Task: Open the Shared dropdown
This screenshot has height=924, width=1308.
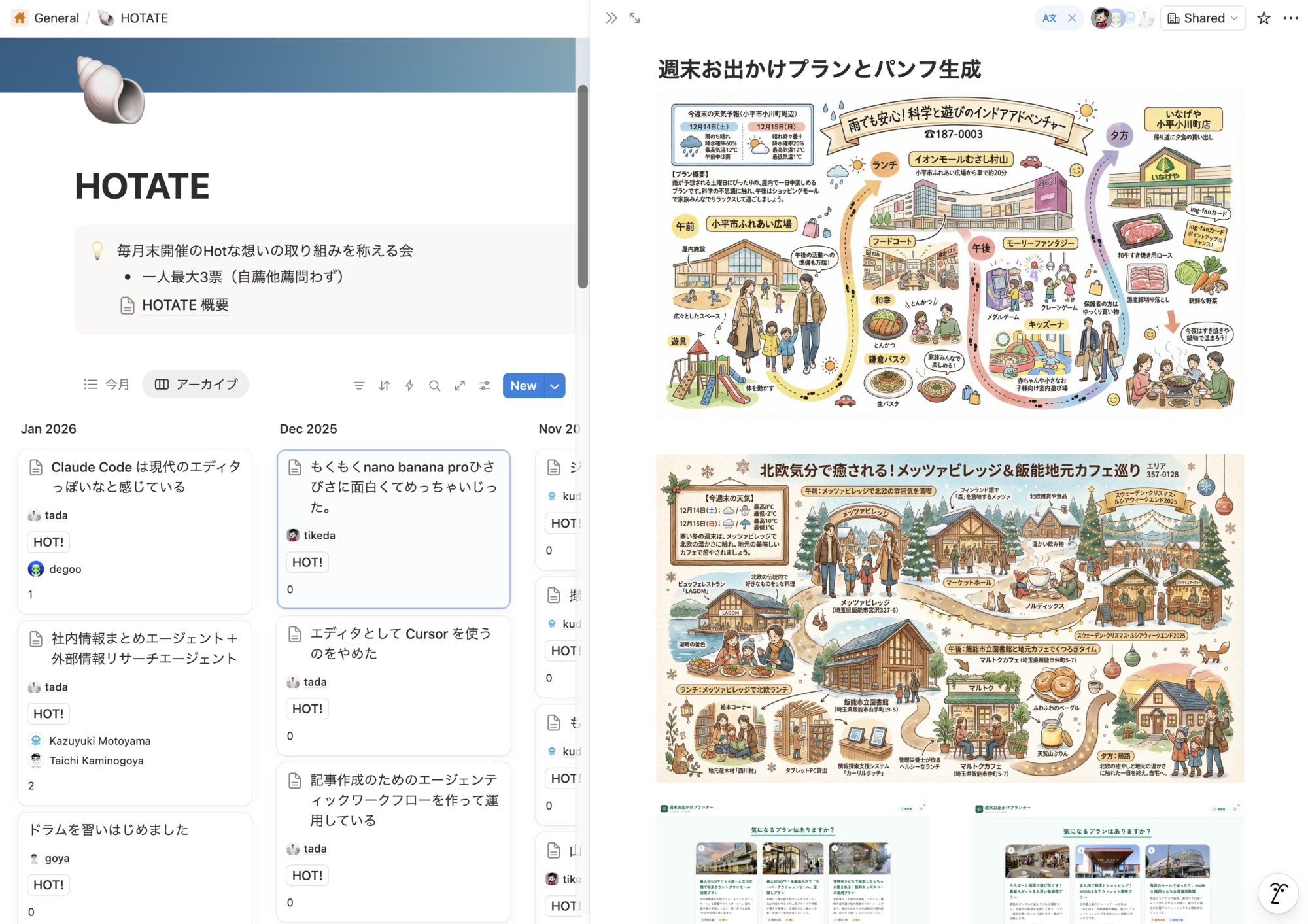Action: tap(1202, 18)
